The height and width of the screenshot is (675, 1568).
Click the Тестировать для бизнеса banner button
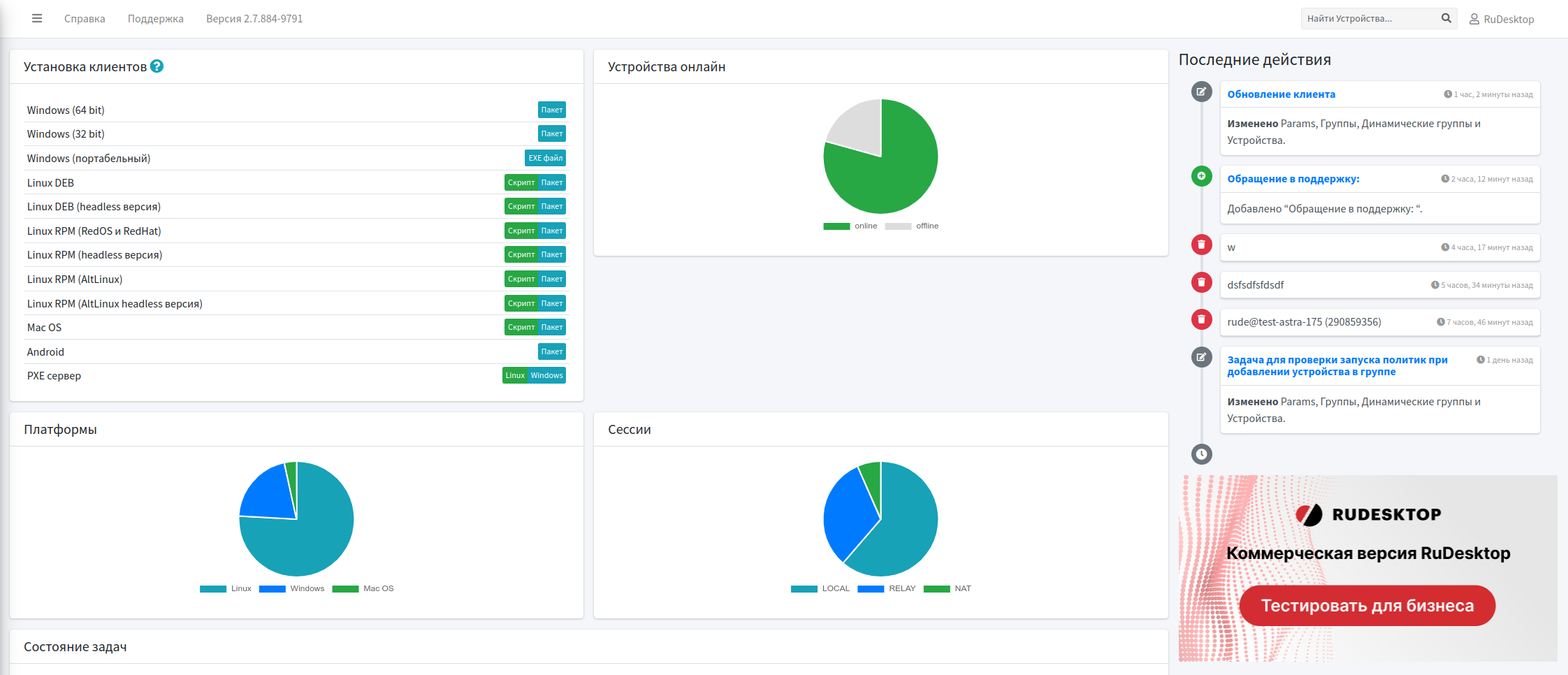(1367, 606)
